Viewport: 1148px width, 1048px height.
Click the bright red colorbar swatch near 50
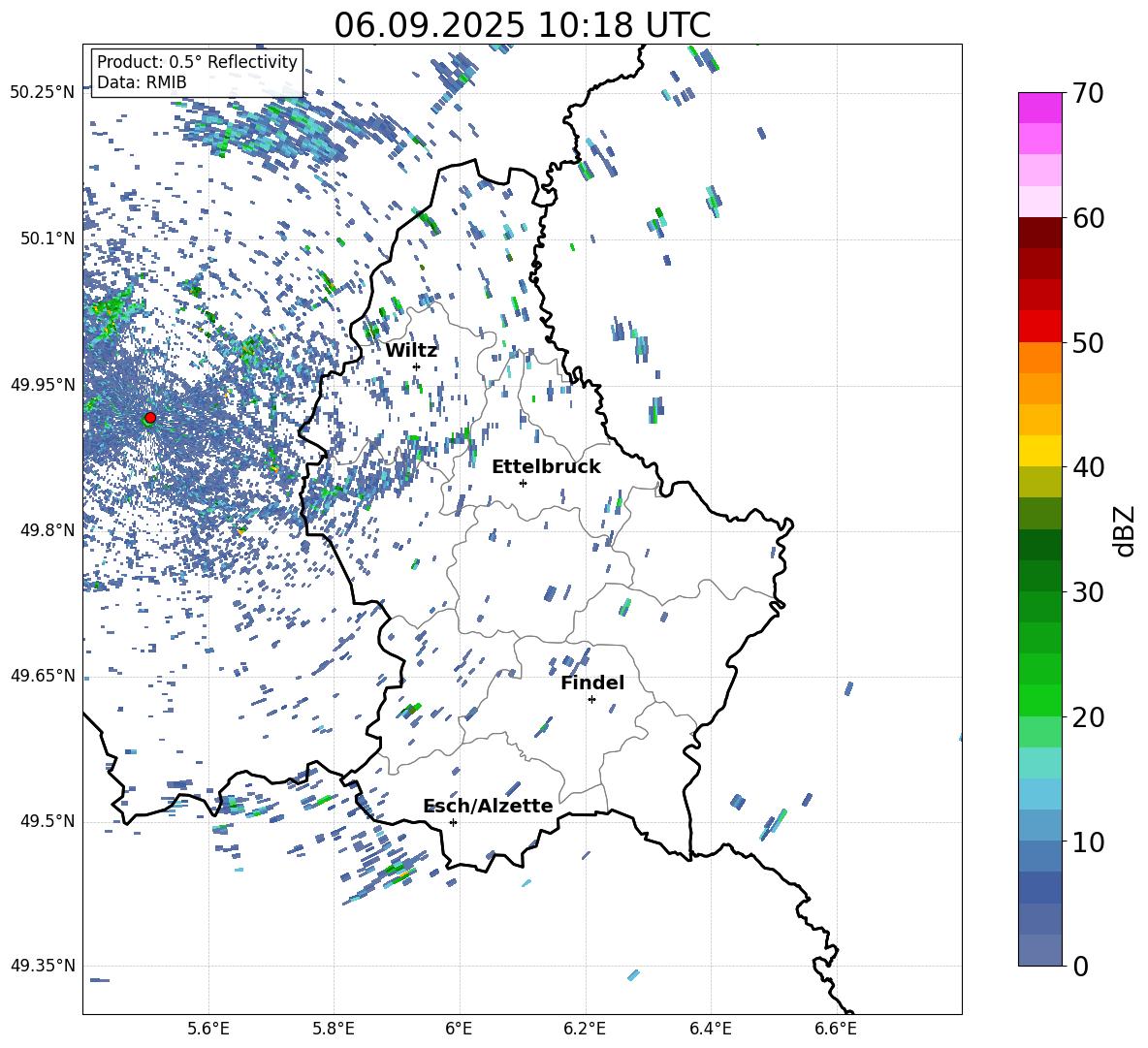pyautogui.click(x=1040, y=327)
